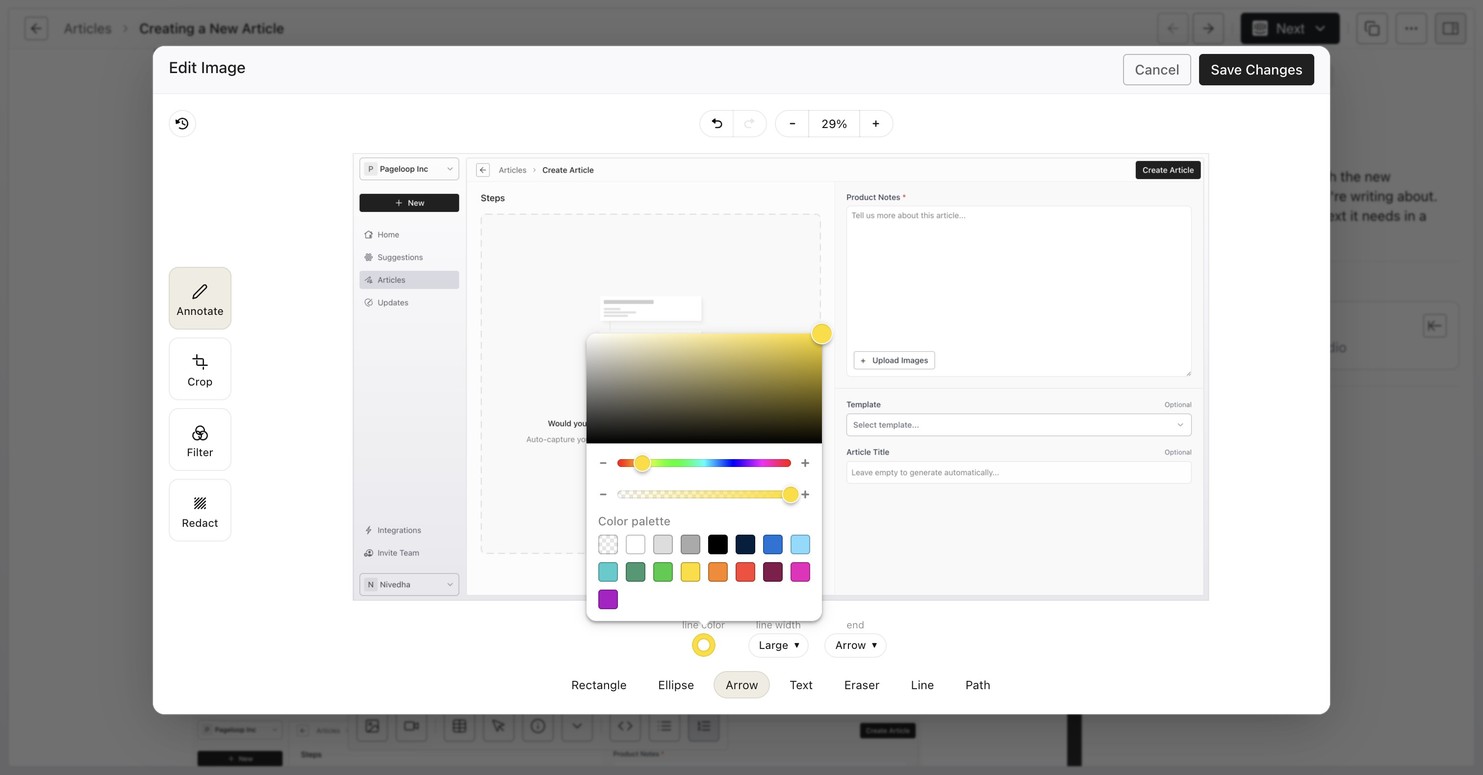Open the end style Arrow dropdown
This screenshot has height=775, width=1483.
(855, 645)
